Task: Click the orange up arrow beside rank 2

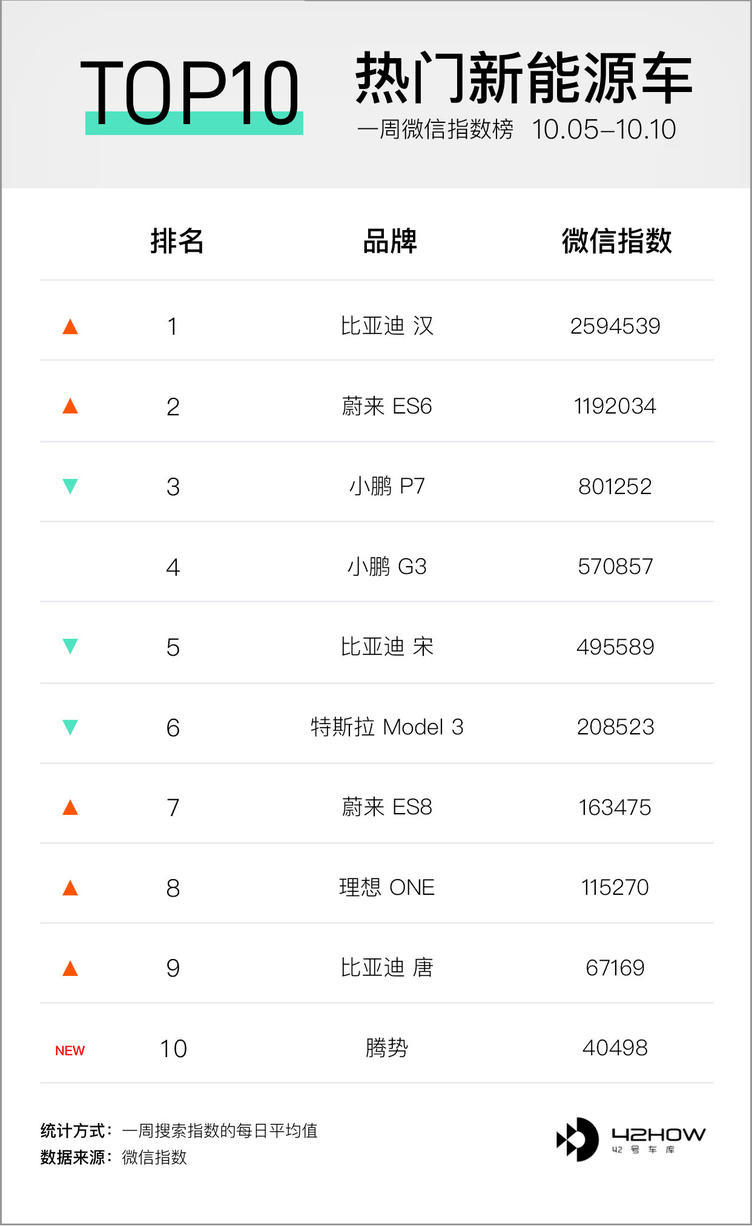Action: pos(70,406)
